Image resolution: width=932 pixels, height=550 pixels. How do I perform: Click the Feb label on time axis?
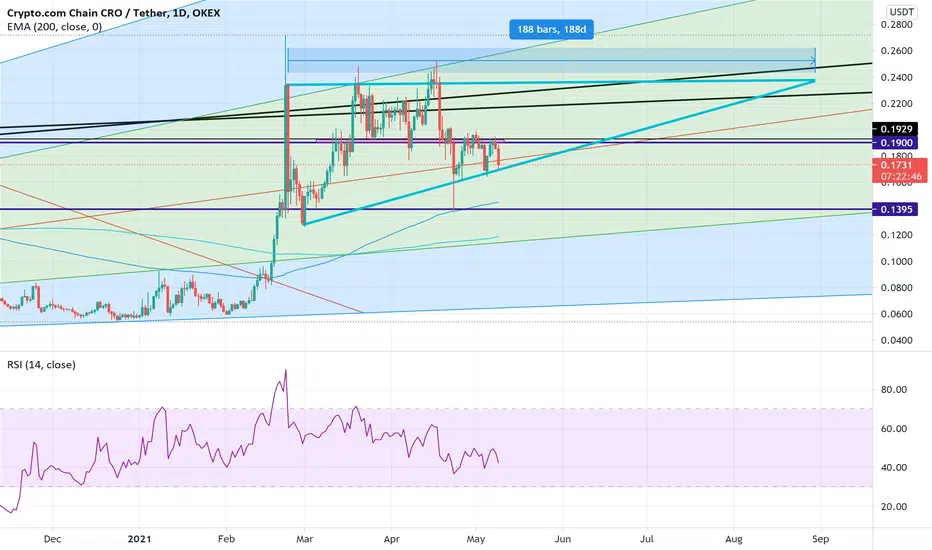click(226, 539)
